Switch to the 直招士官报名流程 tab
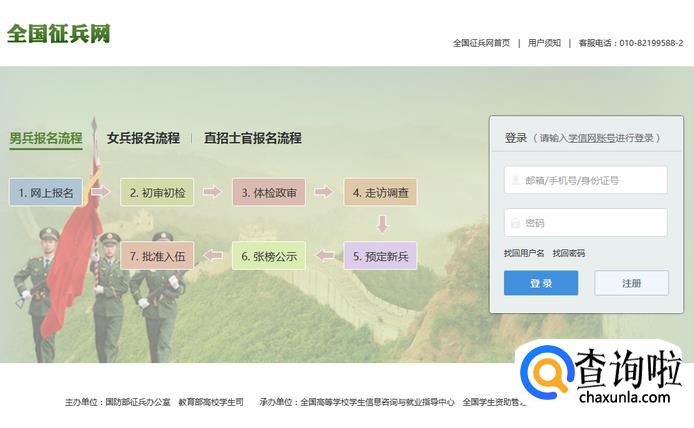The height and width of the screenshot is (428, 694). point(253,138)
